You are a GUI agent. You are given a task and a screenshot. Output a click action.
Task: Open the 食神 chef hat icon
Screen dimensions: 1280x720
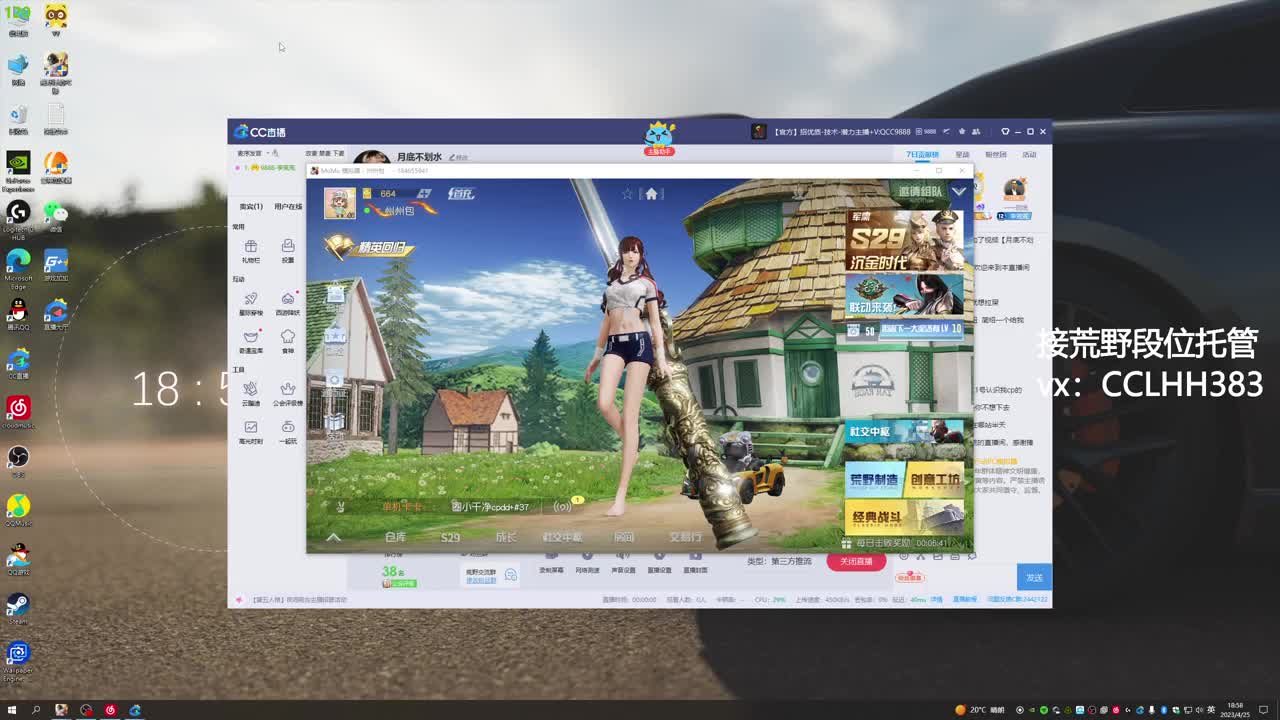288,336
